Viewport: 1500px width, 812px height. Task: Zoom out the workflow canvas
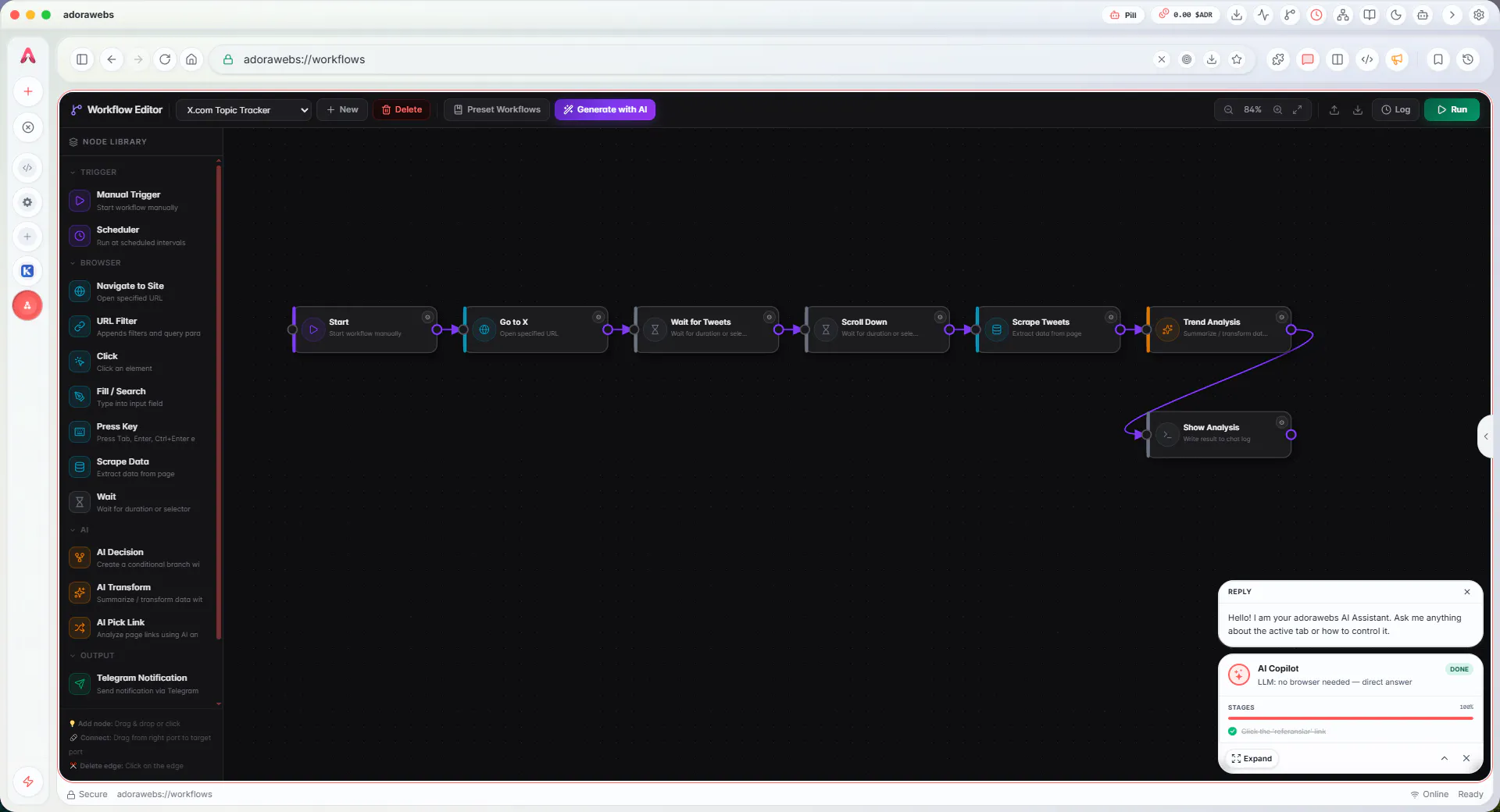click(x=1229, y=110)
